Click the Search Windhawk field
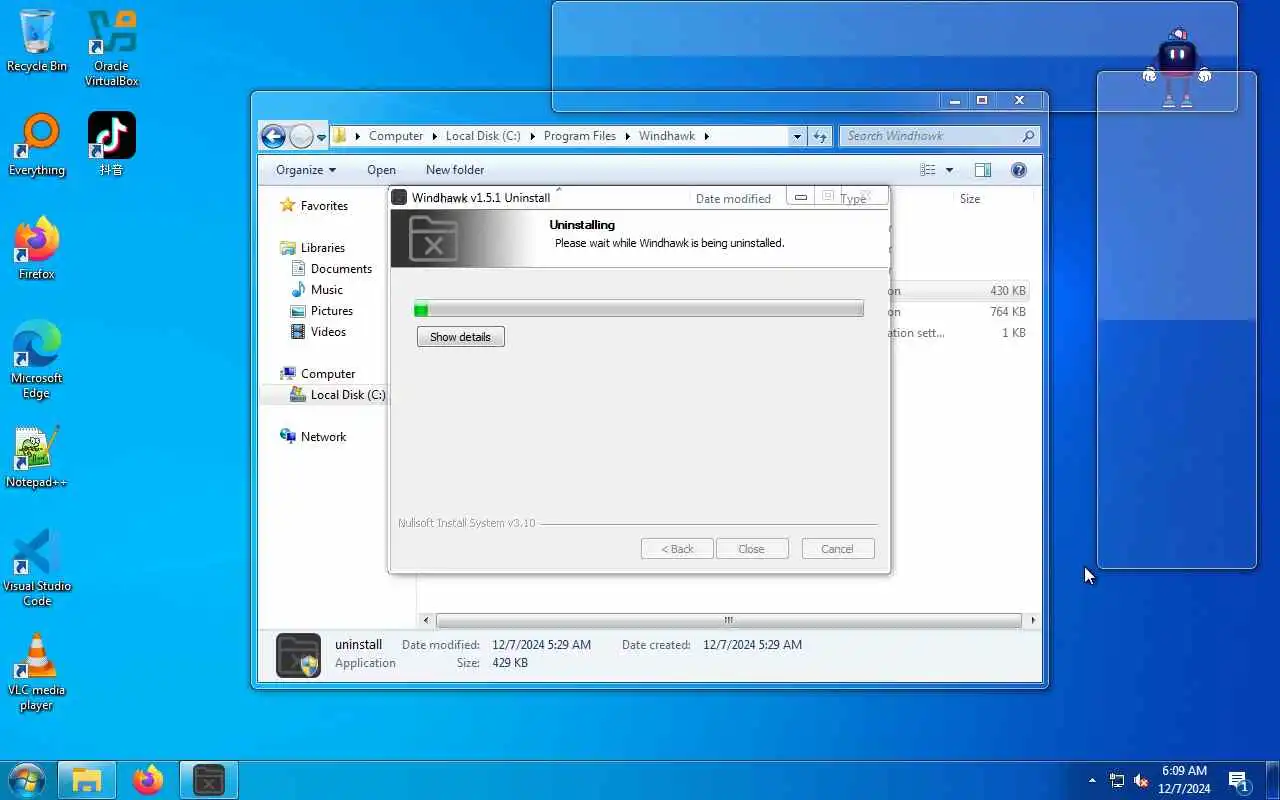 (x=938, y=136)
